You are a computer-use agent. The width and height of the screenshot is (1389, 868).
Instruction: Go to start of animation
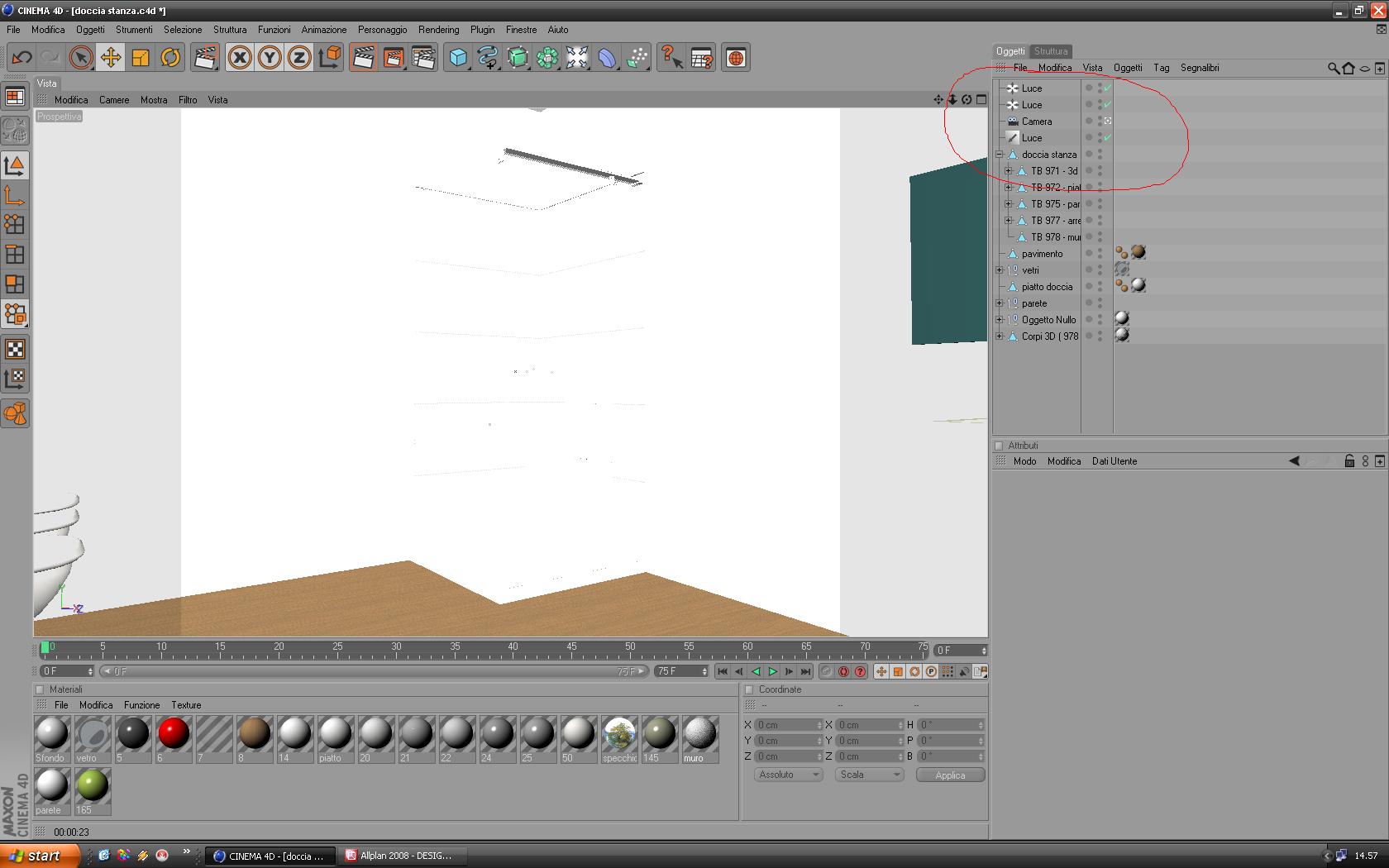[723, 671]
